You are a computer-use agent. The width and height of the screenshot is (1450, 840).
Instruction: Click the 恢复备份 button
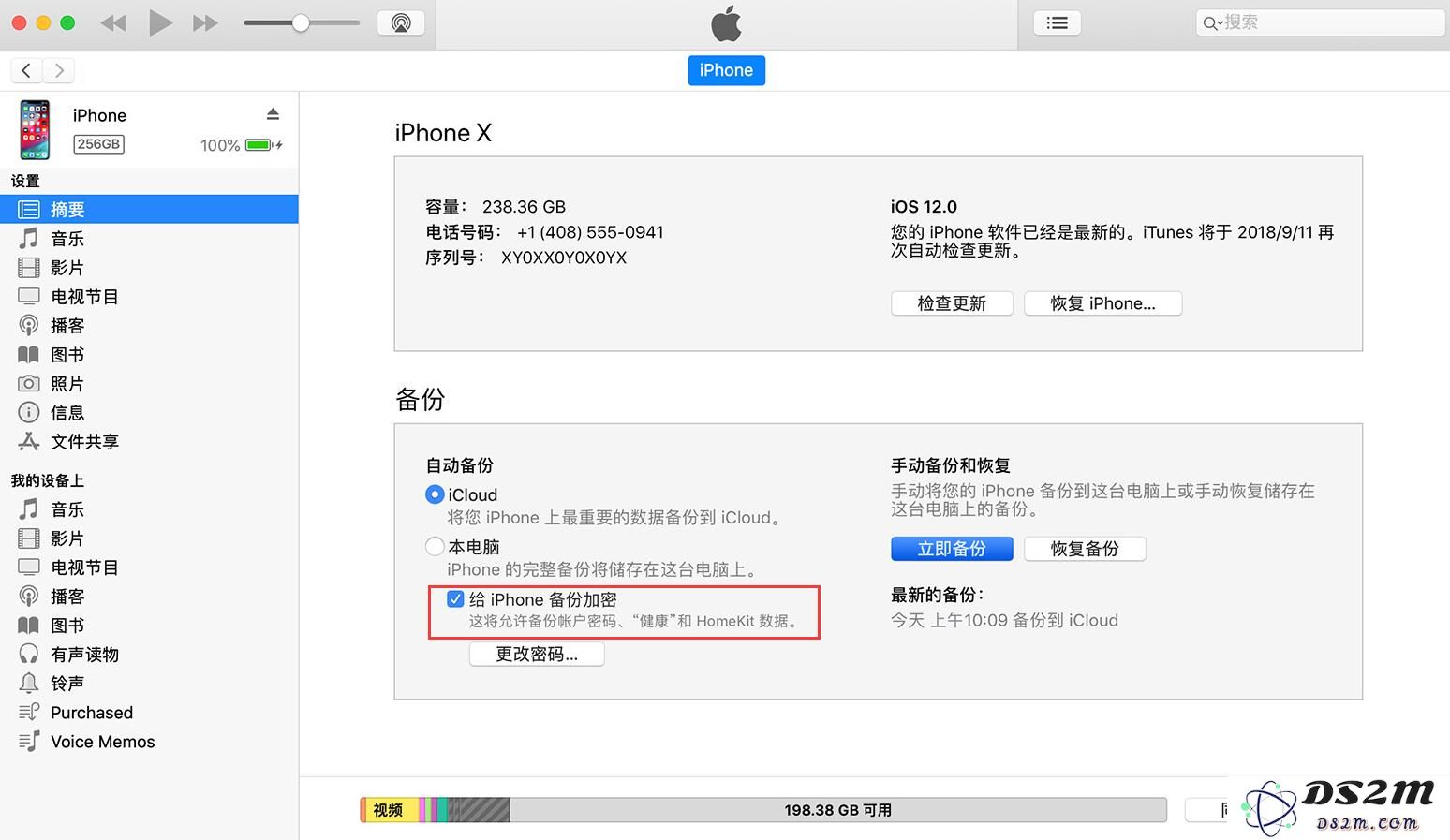tap(1085, 549)
